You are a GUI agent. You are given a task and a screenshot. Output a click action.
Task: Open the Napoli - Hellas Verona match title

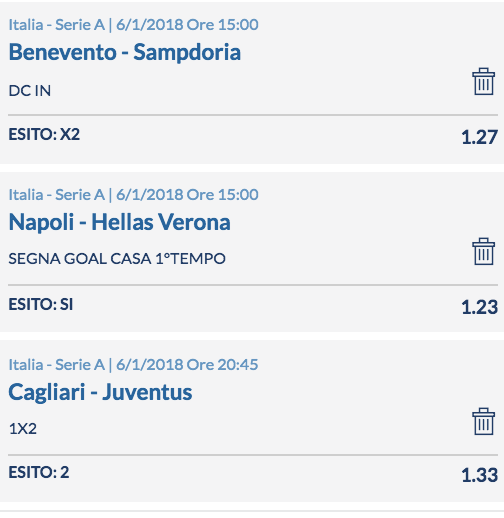coord(119,222)
